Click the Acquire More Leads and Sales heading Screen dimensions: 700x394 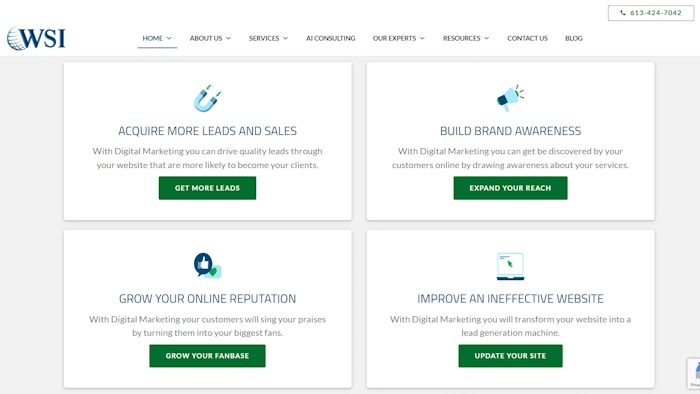coord(207,131)
